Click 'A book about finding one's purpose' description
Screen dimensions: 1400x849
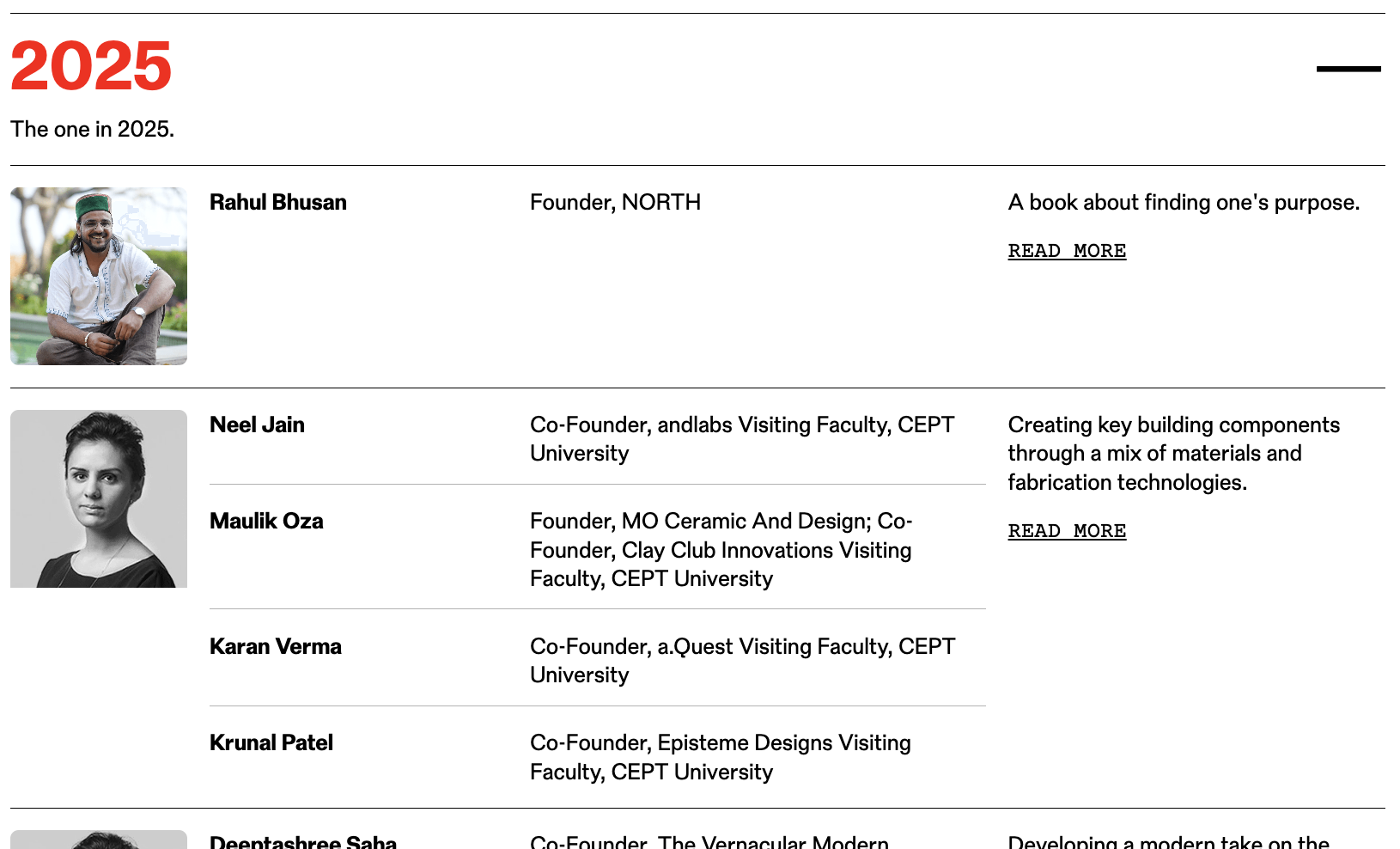[x=1184, y=202]
